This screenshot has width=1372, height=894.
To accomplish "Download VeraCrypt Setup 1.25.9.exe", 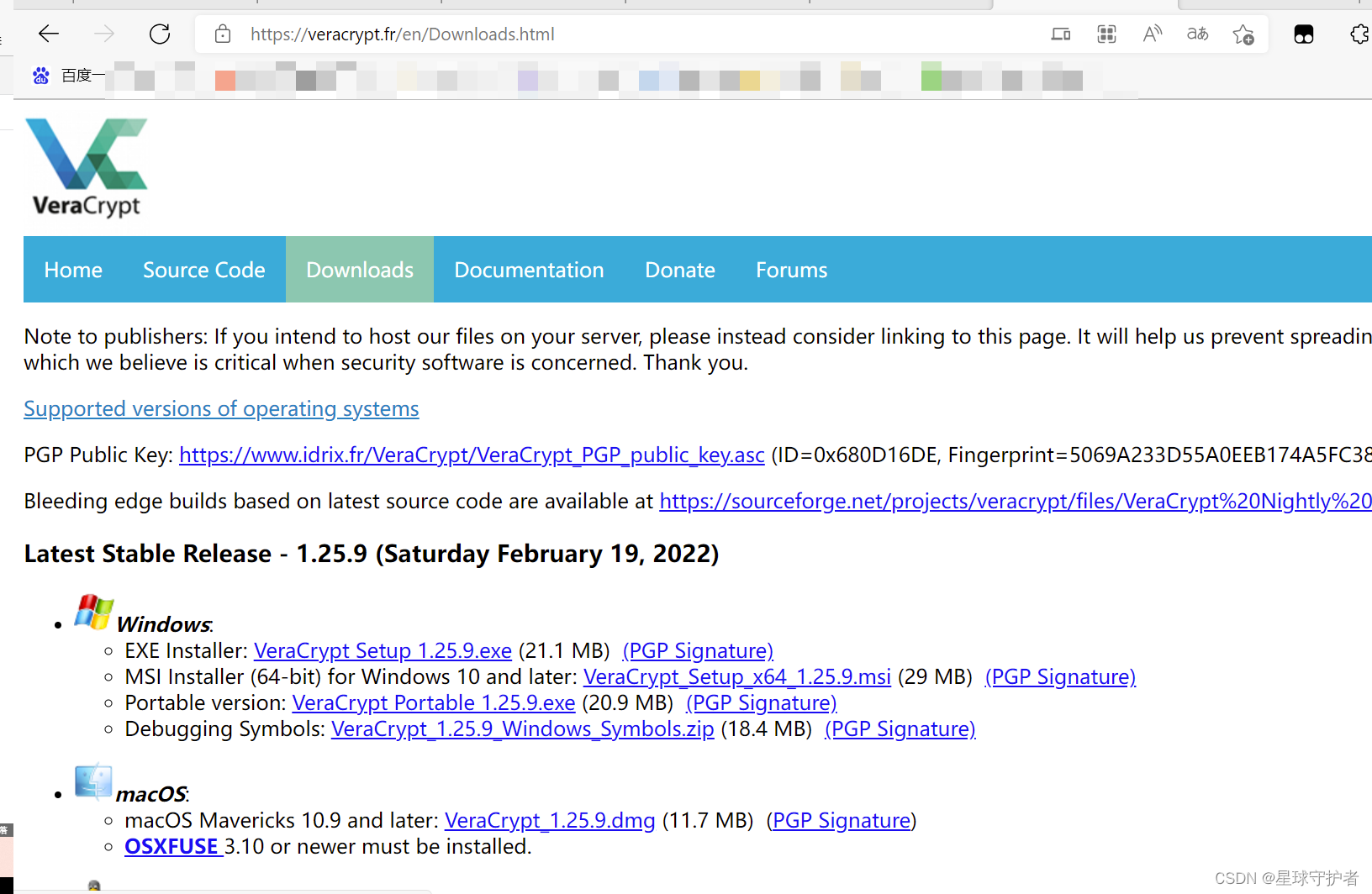I will point(383,651).
